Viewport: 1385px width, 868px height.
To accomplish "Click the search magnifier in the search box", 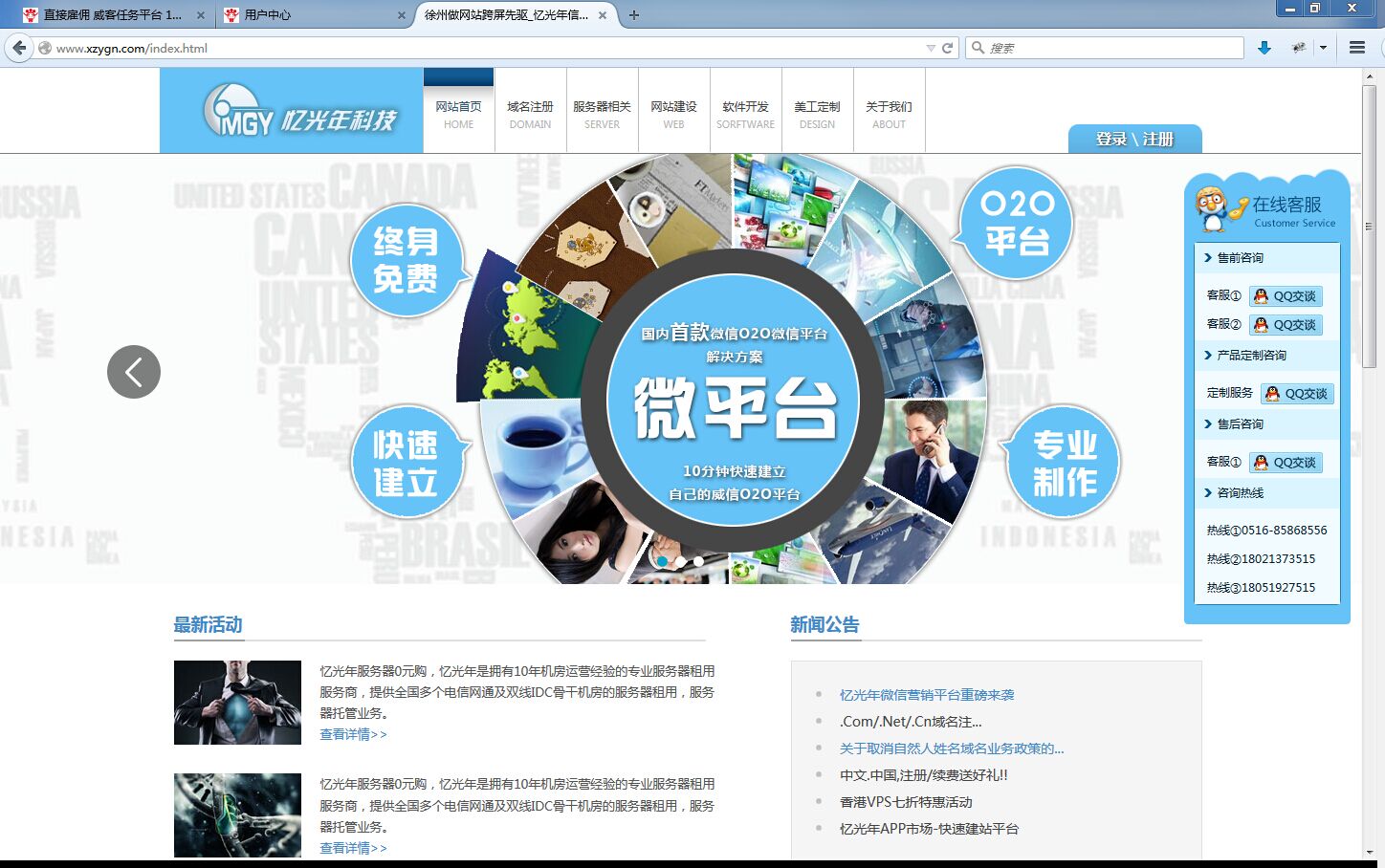I will pyautogui.click(x=978, y=47).
